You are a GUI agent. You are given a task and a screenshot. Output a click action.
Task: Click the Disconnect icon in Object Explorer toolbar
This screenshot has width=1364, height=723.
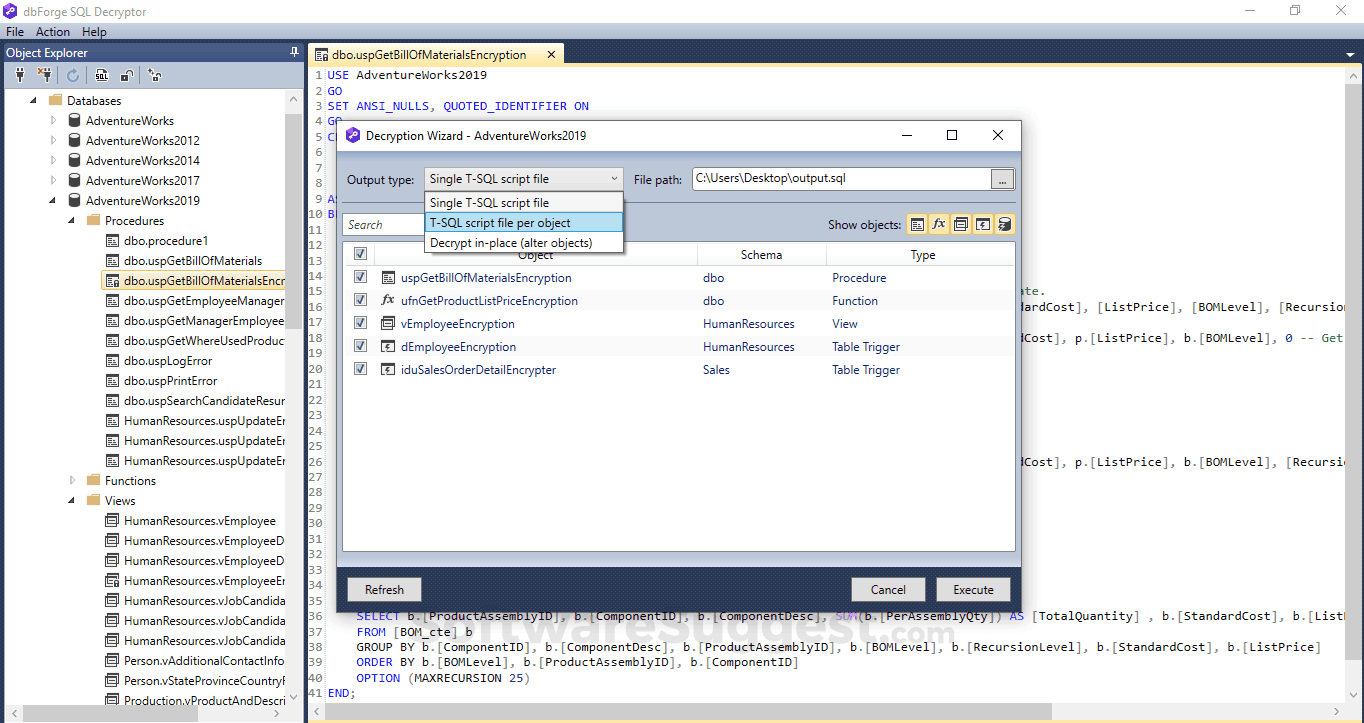(45, 74)
